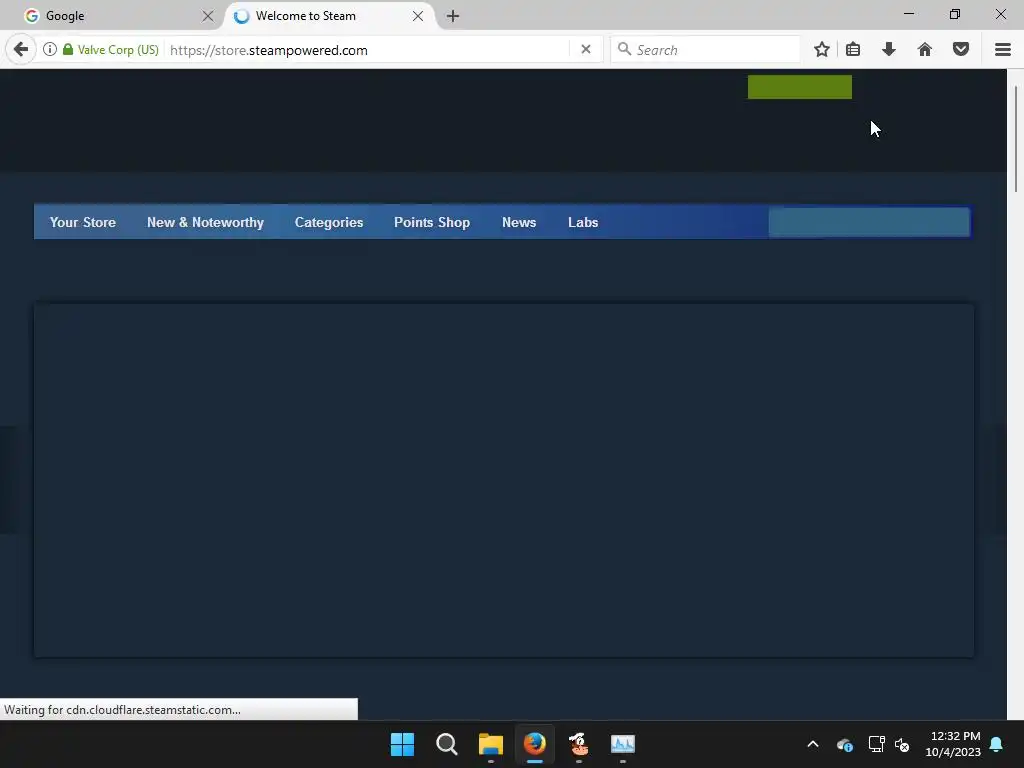Open Categories menu on Steam
This screenshot has width=1024, height=768.
[329, 223]
